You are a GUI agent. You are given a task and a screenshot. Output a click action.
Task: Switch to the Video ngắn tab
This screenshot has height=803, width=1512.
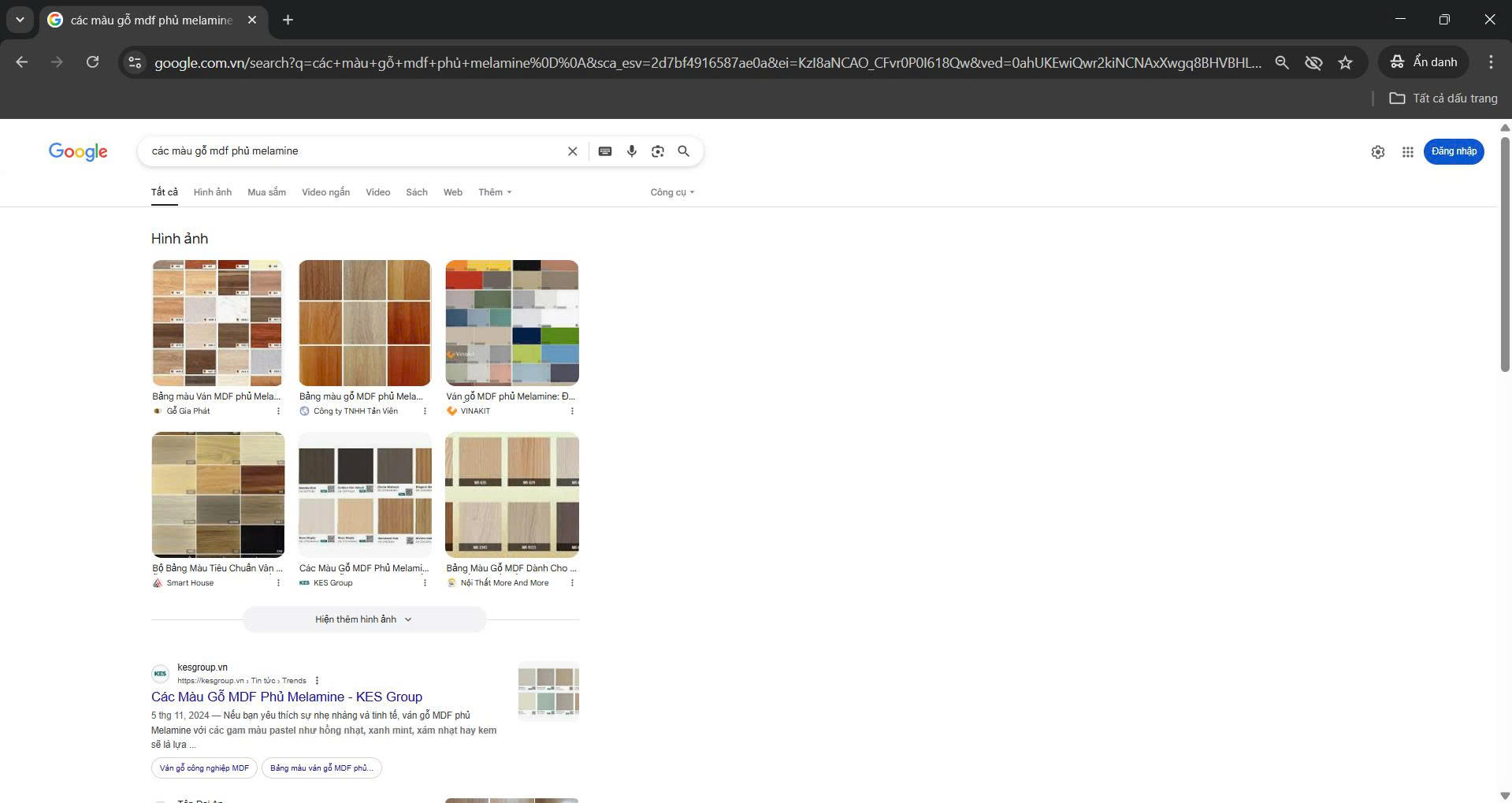325,192
